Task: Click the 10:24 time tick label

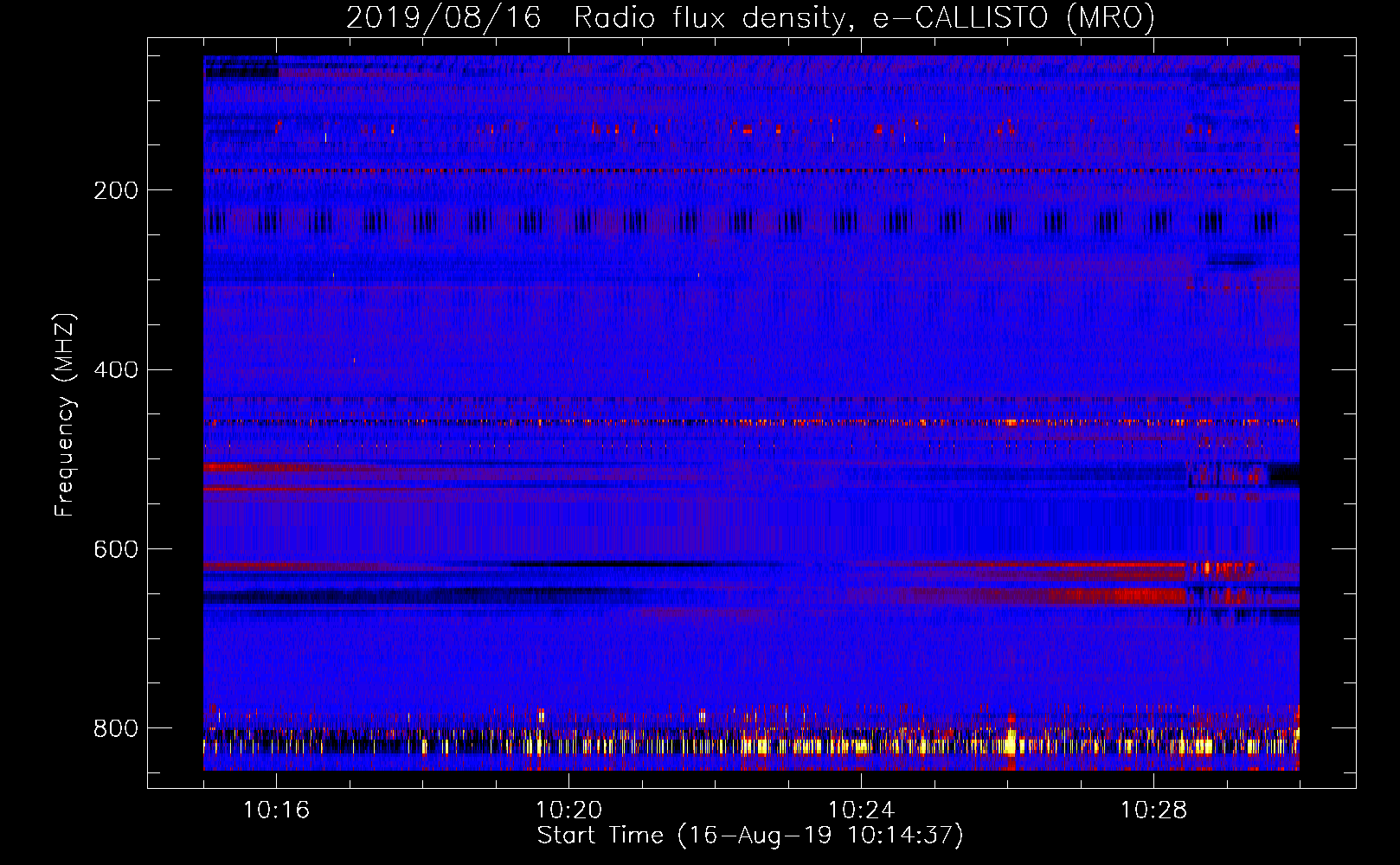Action: (x=861, y=811)
